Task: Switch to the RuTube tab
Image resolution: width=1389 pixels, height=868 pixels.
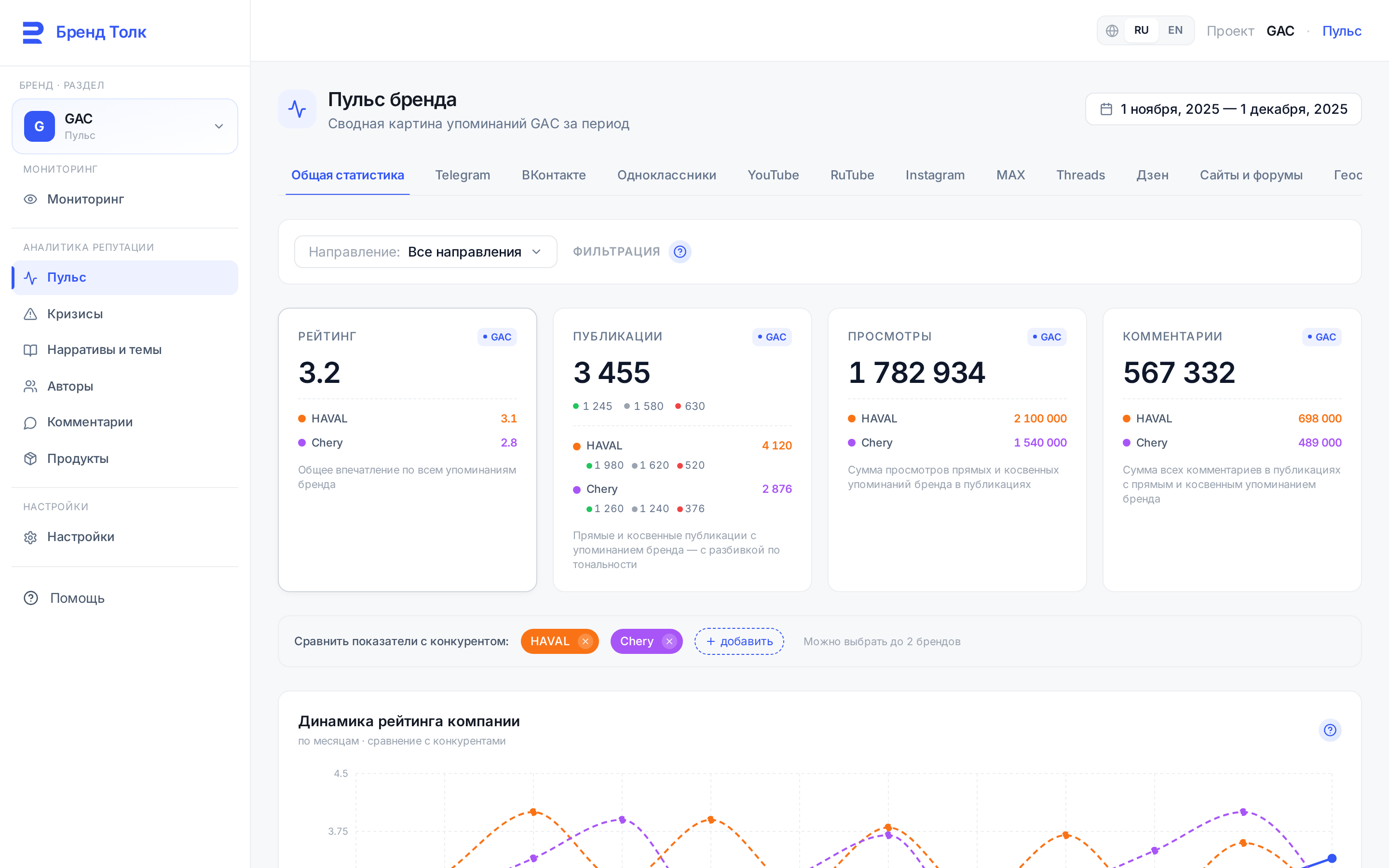Action: (852, 175)
